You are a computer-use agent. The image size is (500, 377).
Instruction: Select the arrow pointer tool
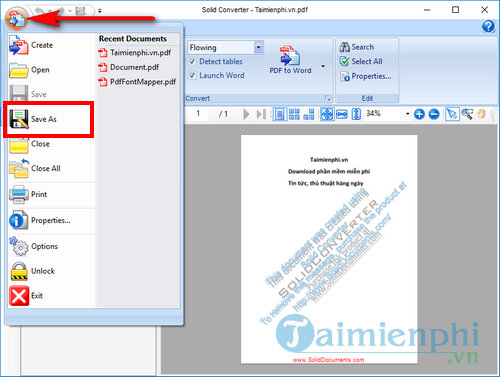click(452, 114)
